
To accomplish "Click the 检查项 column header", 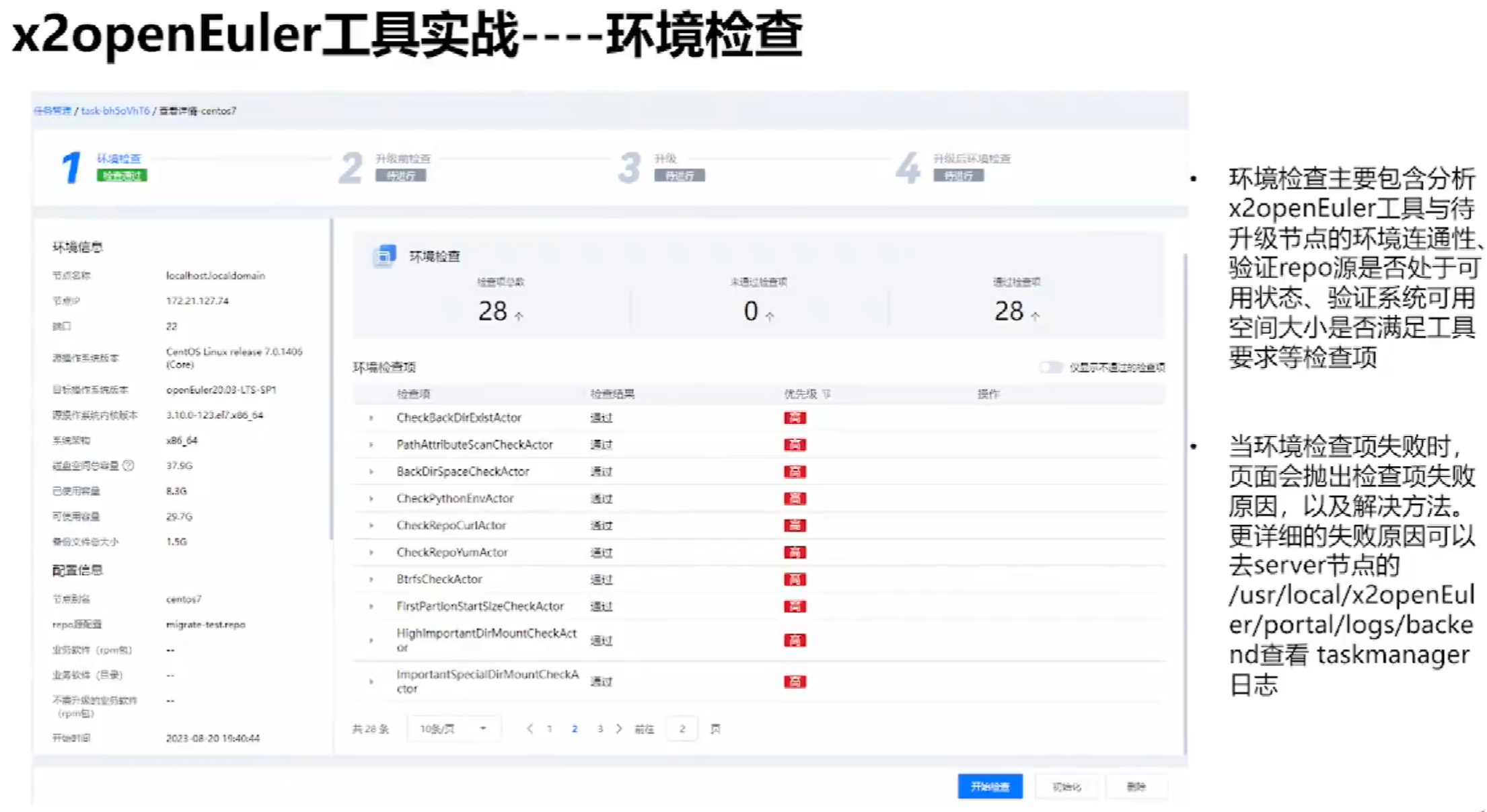I will click(x=413, y=394).
